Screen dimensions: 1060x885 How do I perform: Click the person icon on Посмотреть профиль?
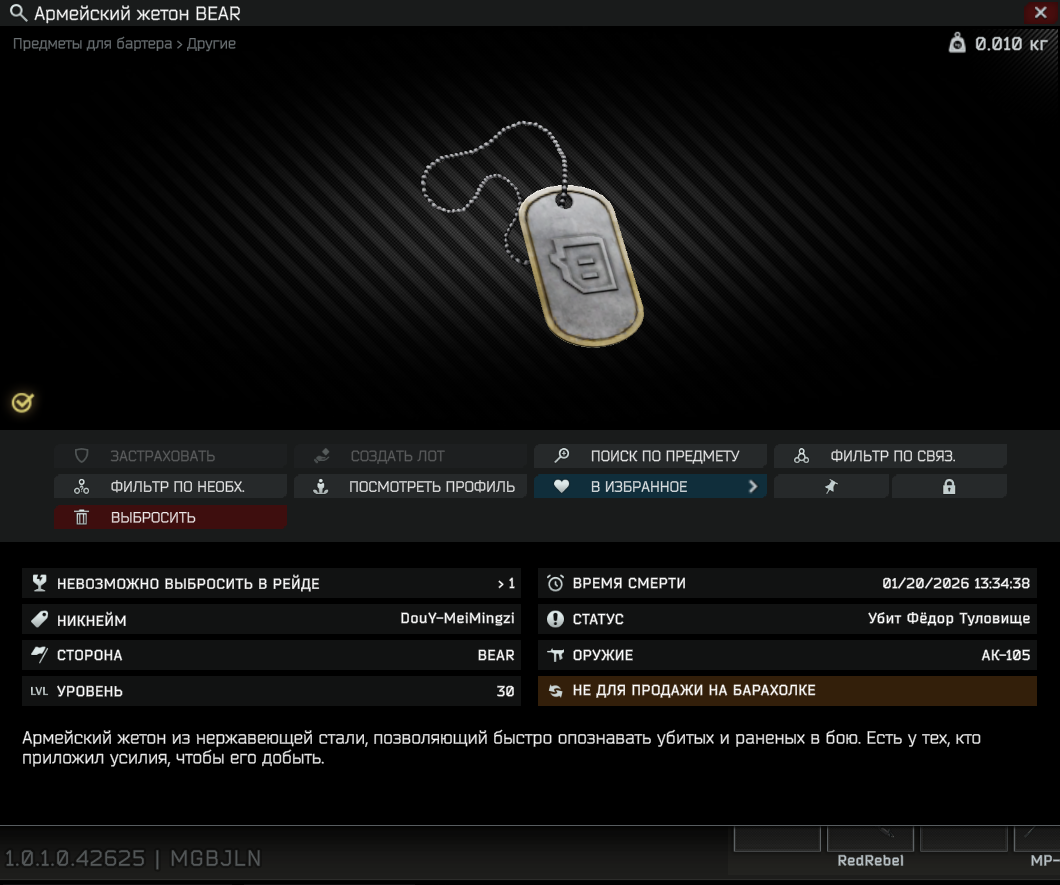click(321, 486)
